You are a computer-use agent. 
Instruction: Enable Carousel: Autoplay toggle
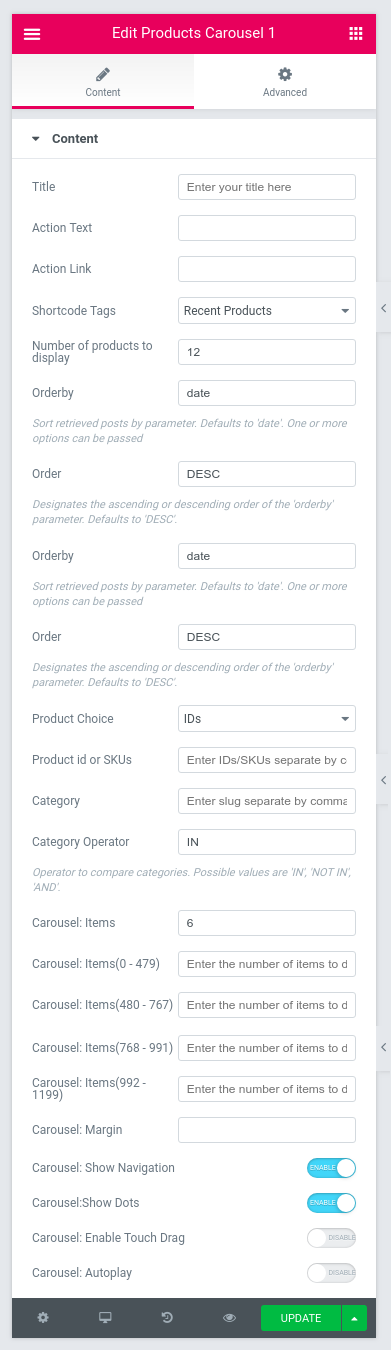pyautogui.click(x=331, y=1273)
